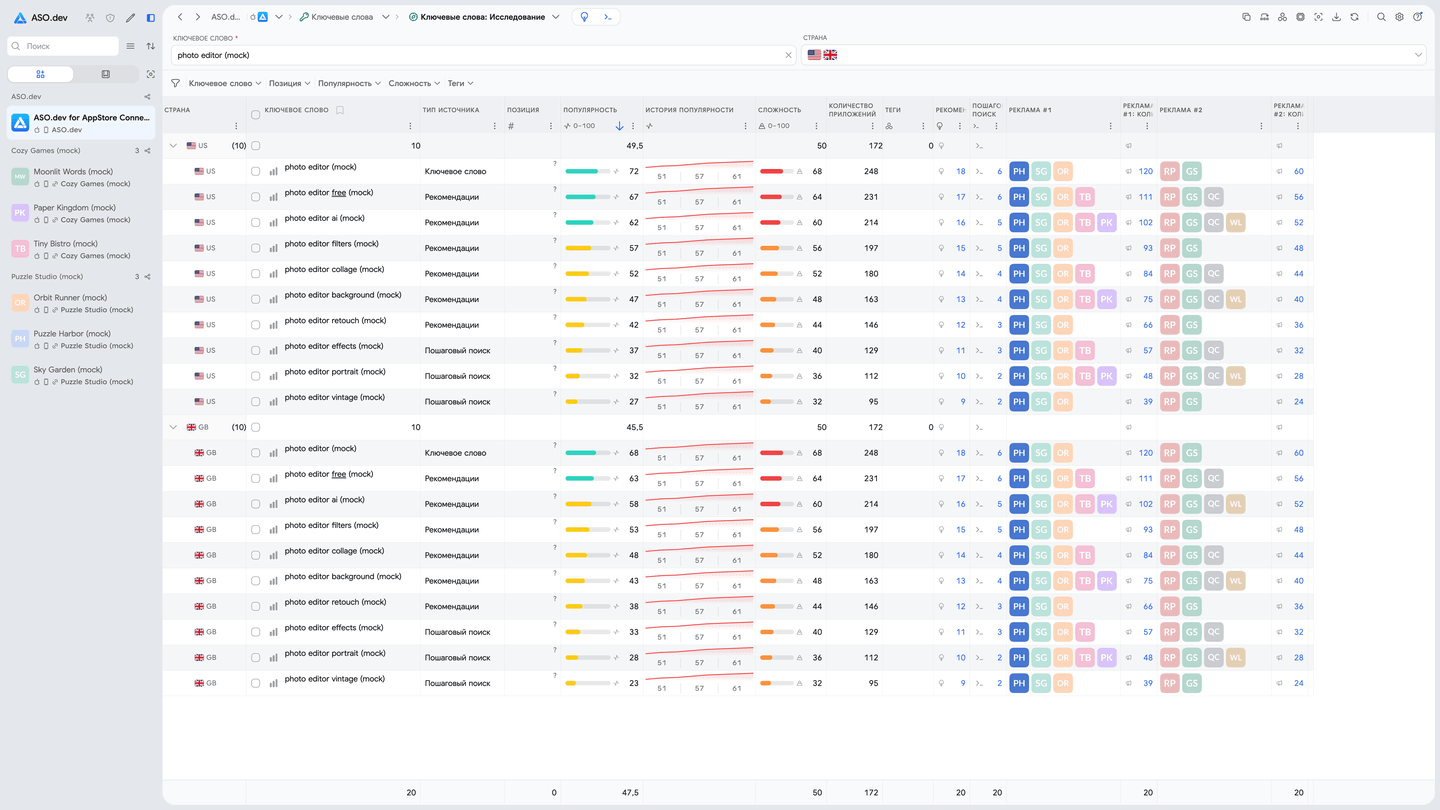This screenshot has height=810, width=1440.
Task: Open the settings gear icon
Action: 1399,17
